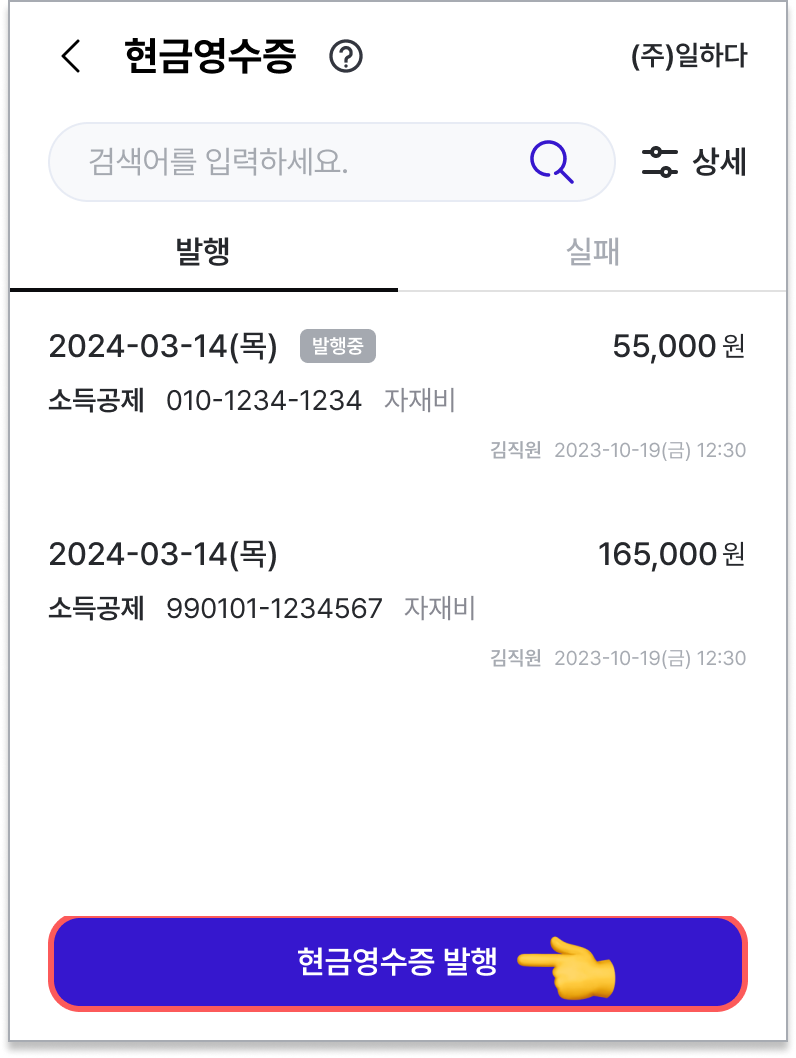Open 상세 detailed filter options
796x1058 pixels.
click(x=694, y=162)
